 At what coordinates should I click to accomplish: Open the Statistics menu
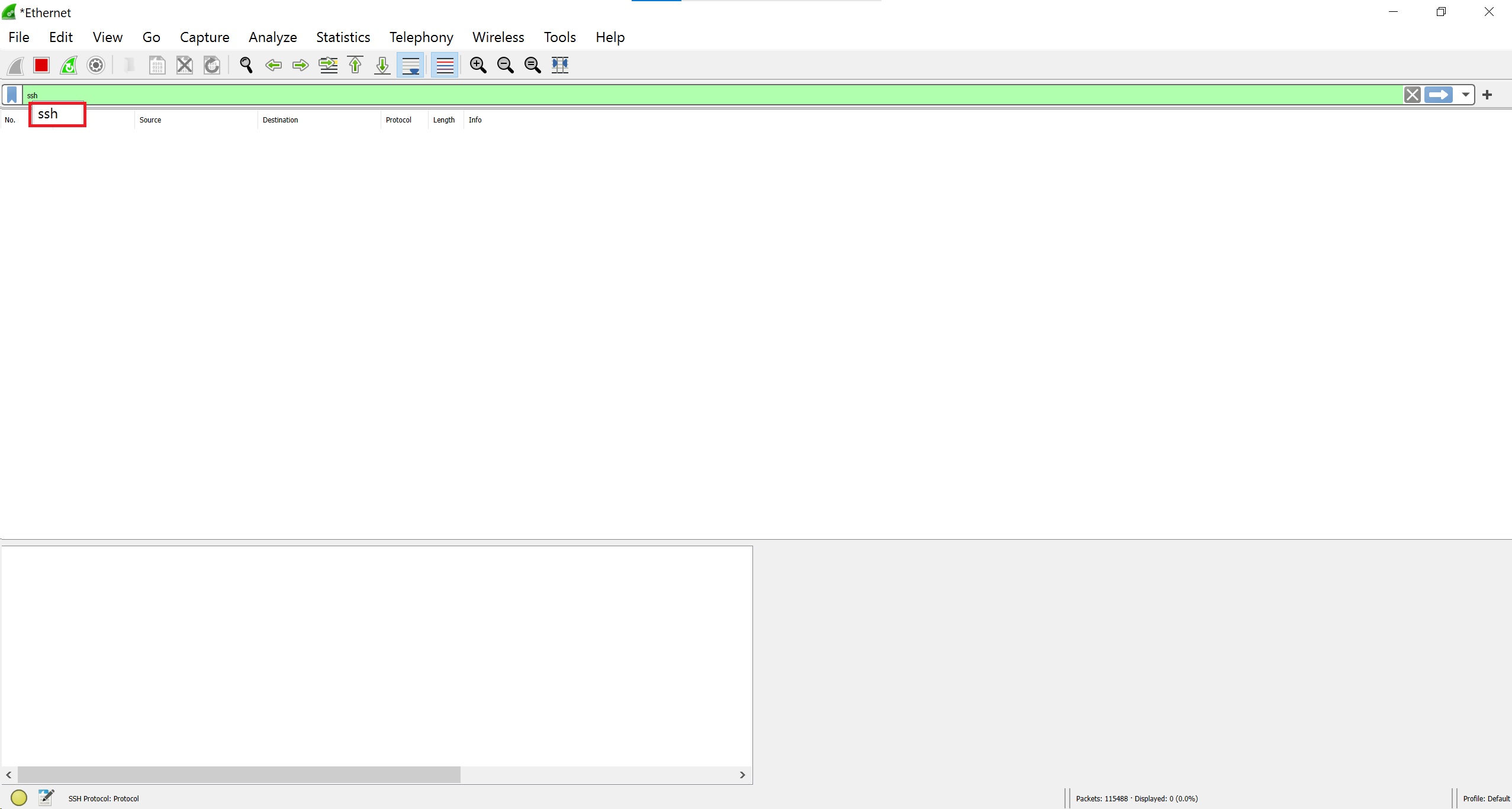[343, 37]
